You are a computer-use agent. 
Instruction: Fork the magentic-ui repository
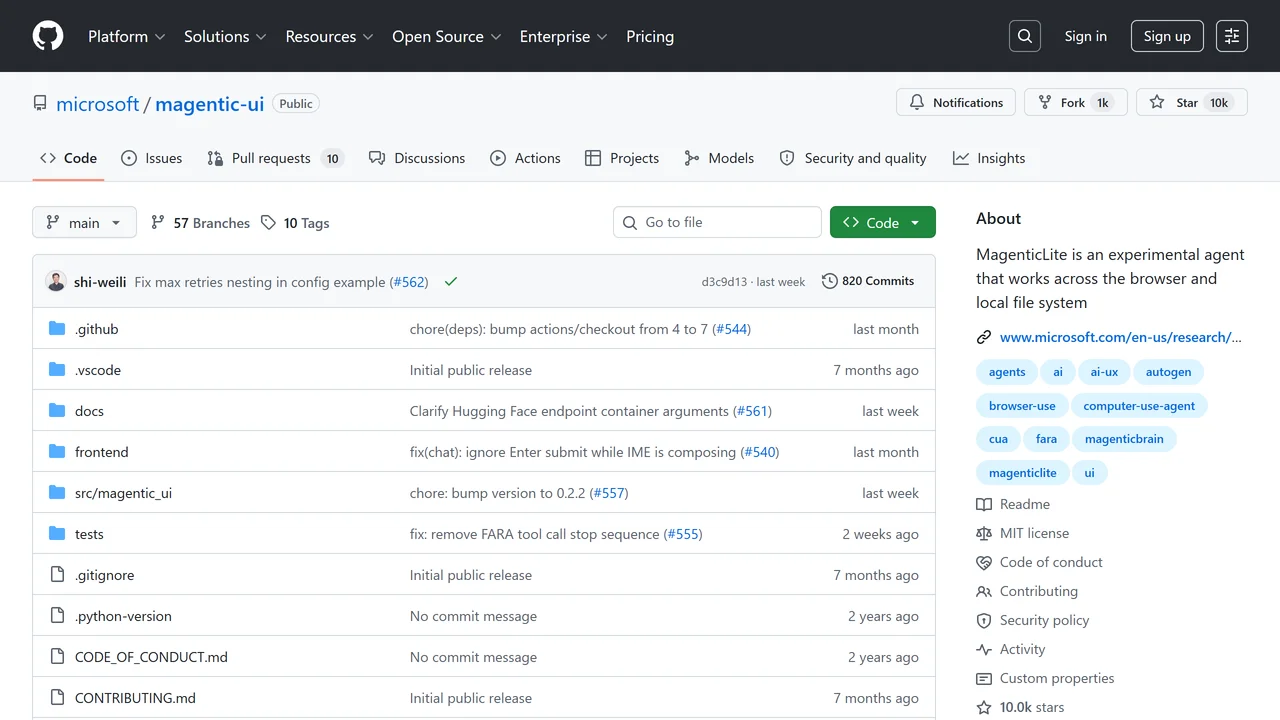pos(1076,103)
